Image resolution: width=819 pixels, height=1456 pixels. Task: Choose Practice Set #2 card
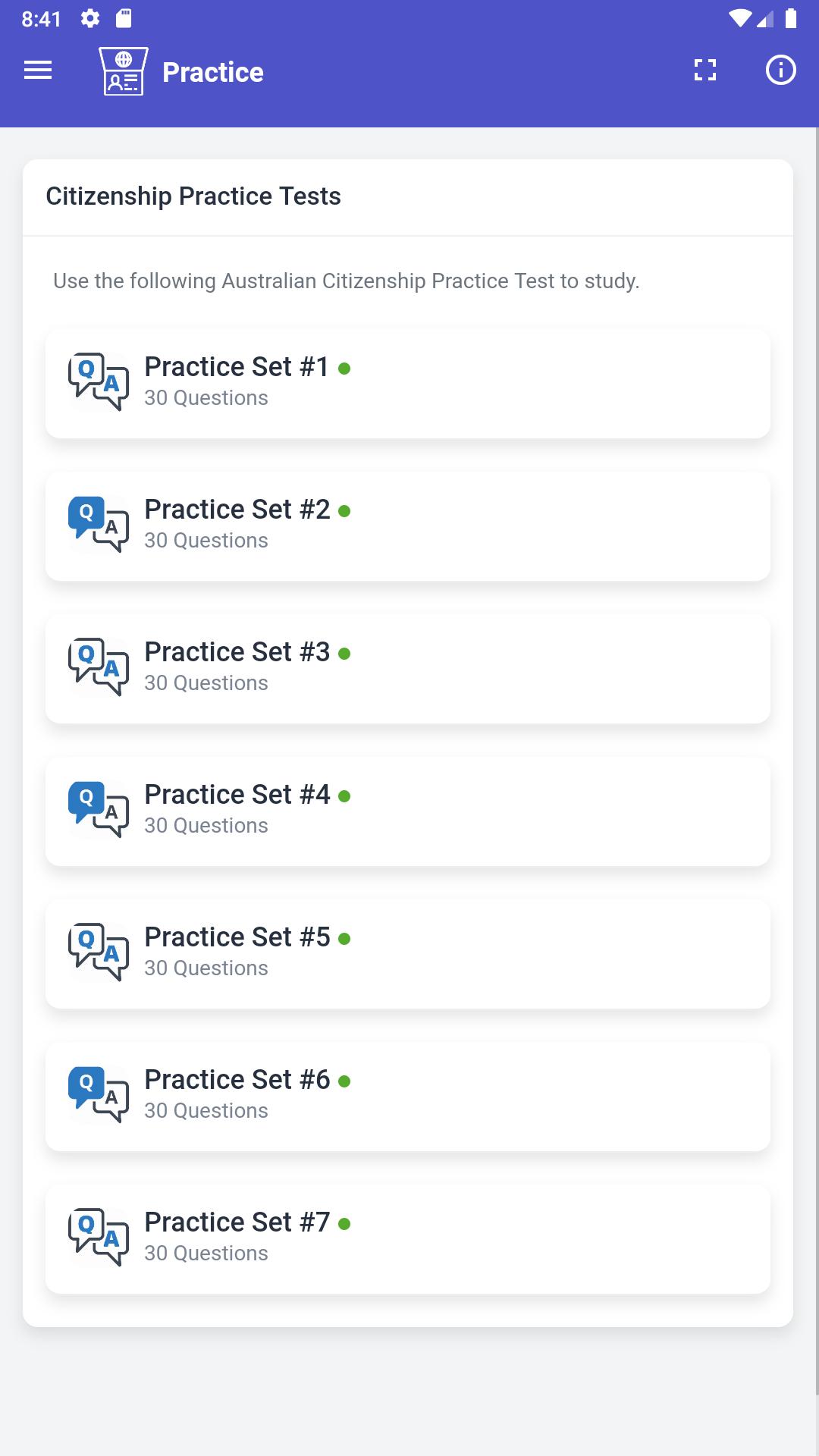(x=408, y=526)
